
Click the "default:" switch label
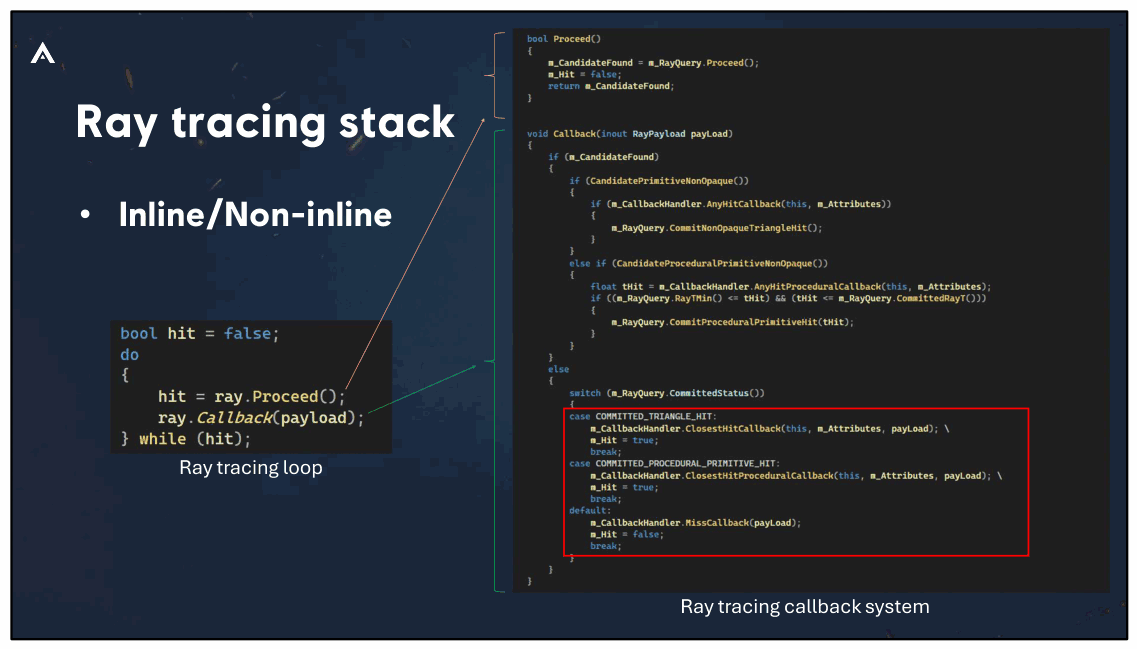coord(590,511)
